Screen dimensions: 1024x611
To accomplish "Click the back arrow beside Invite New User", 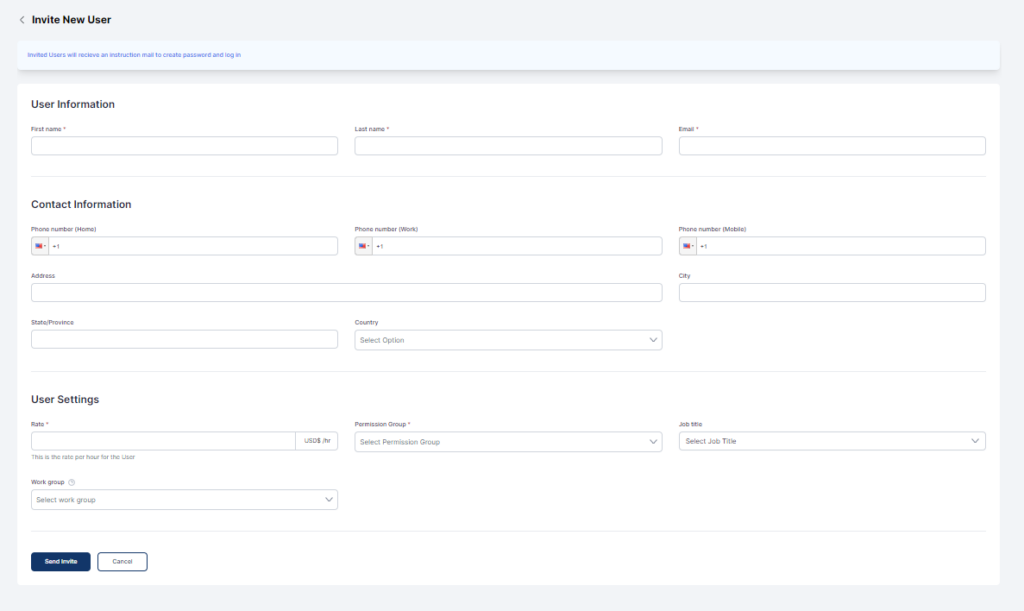I will [22, 20].
